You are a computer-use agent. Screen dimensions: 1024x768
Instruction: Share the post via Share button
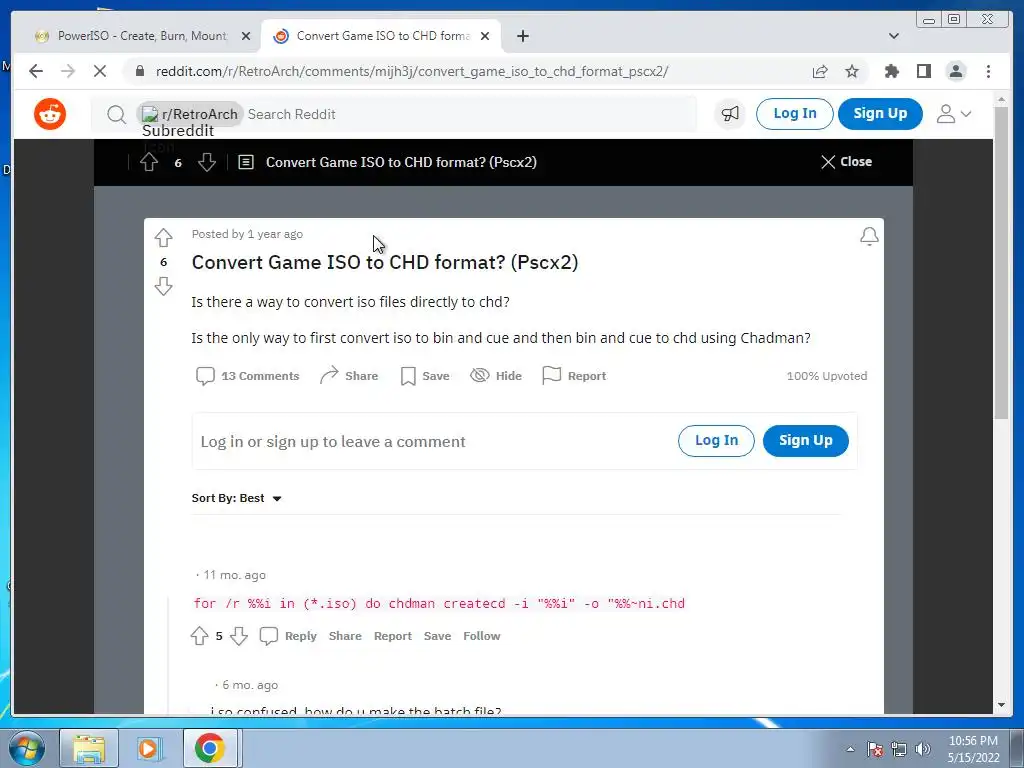coord(349,376)
